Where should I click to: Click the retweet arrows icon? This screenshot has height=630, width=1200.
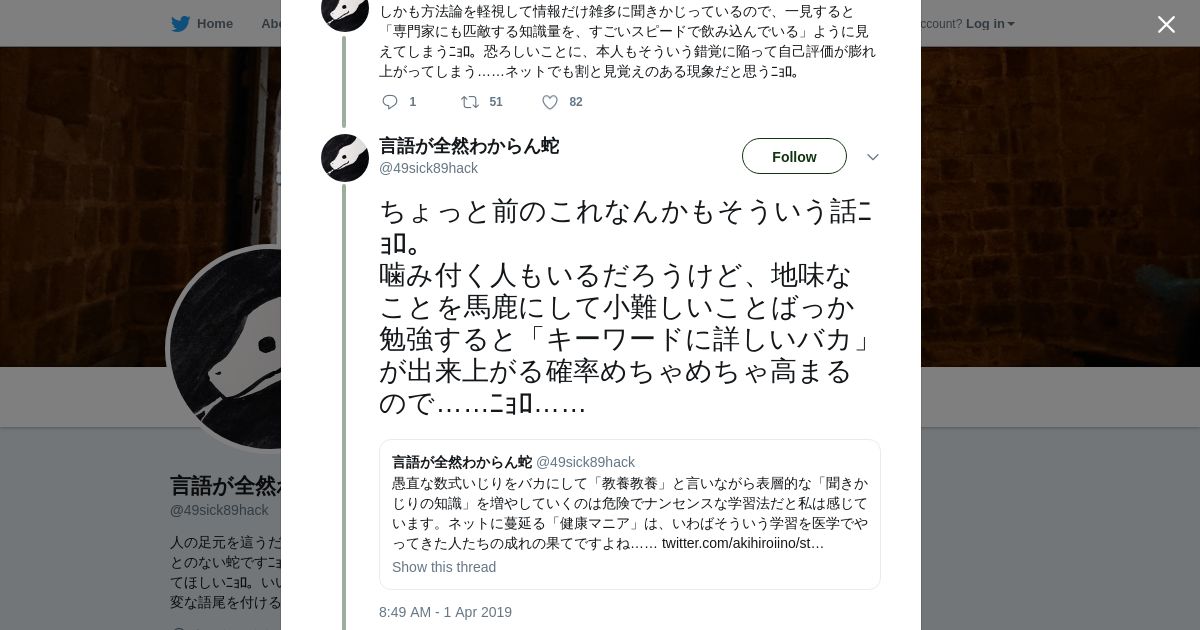coord(469,102)
